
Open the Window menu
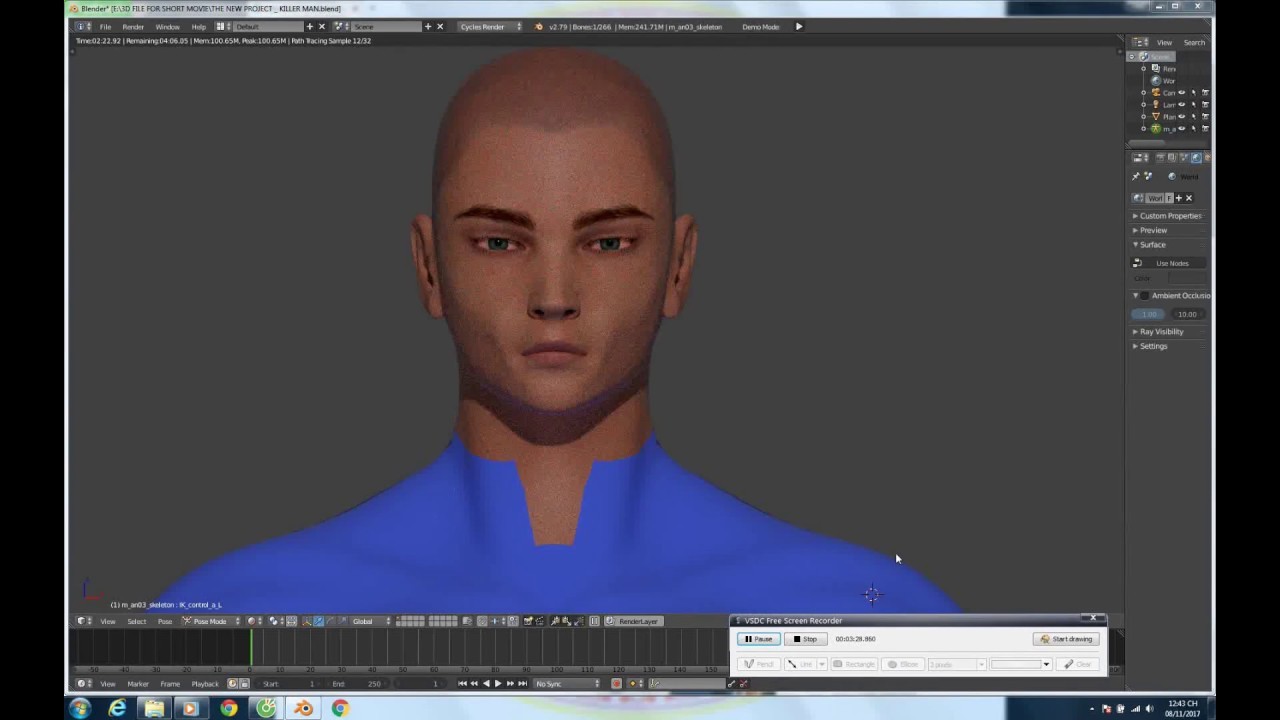[x=167, y=27]
